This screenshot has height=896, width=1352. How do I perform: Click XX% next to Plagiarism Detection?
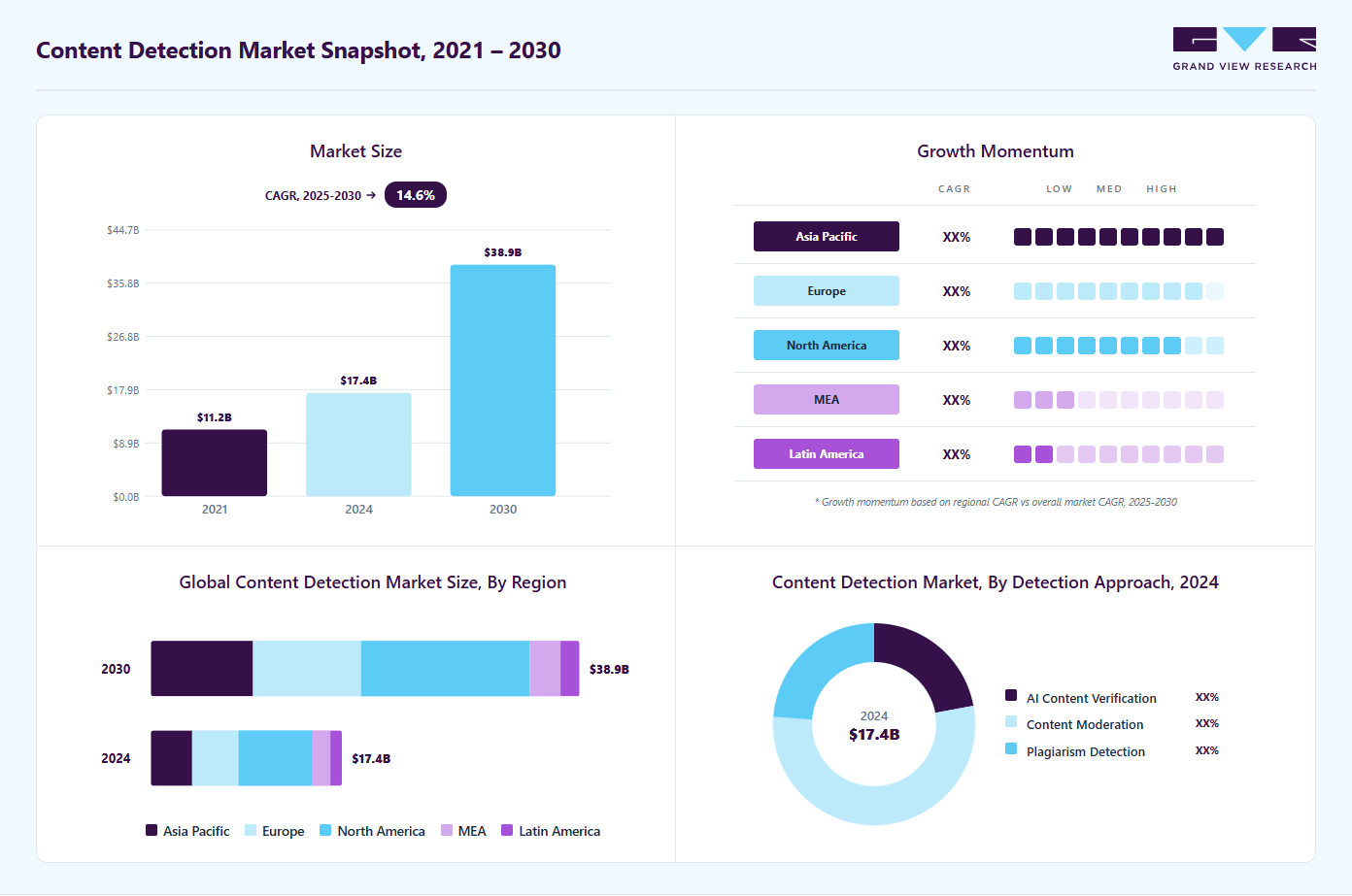[1207, 750]
